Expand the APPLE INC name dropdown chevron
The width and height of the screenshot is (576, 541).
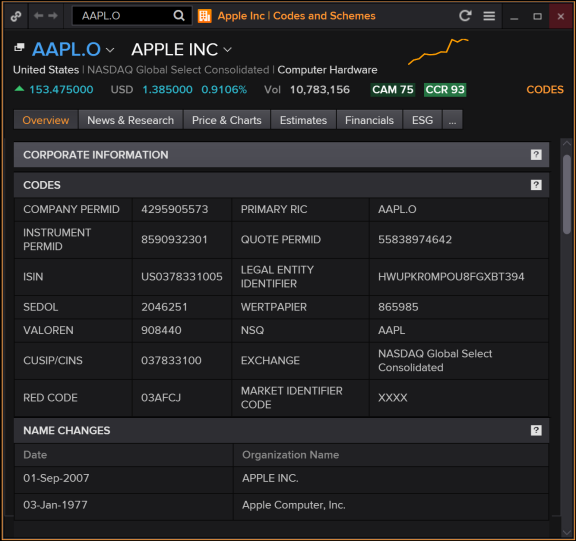pos(228,50)
